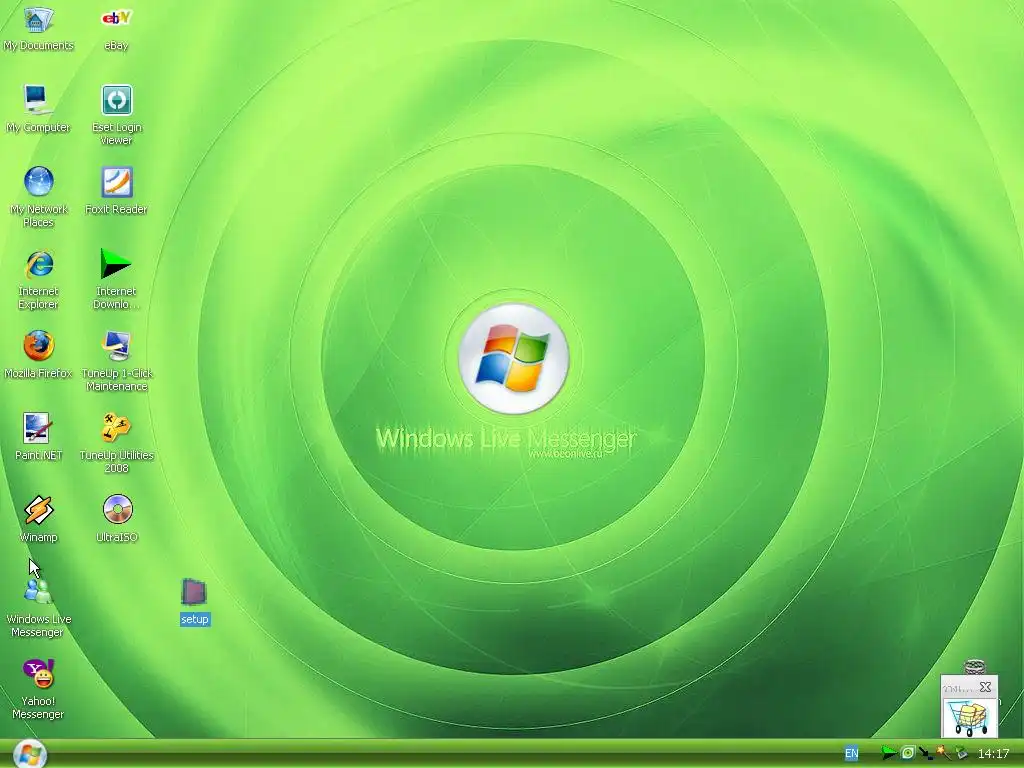
Task: Close the small shopping cart popup
Action: 985,687
